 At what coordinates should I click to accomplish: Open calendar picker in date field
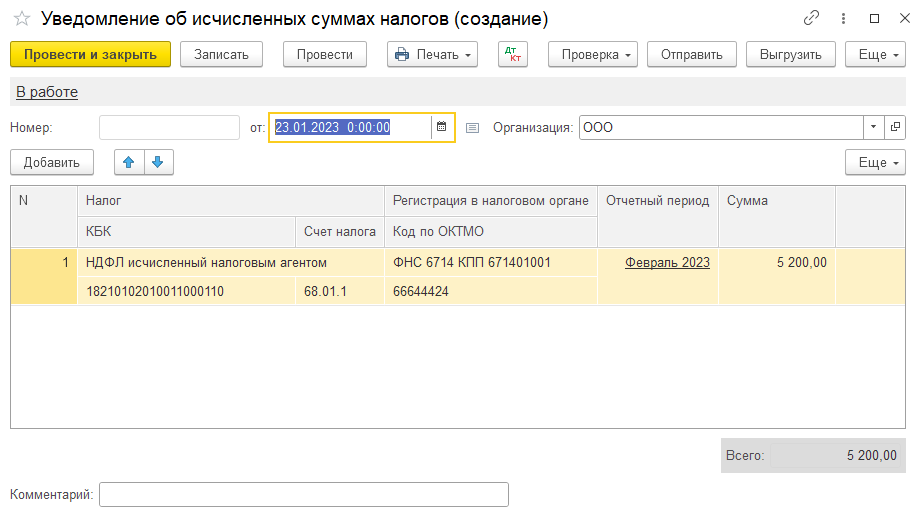441,127
